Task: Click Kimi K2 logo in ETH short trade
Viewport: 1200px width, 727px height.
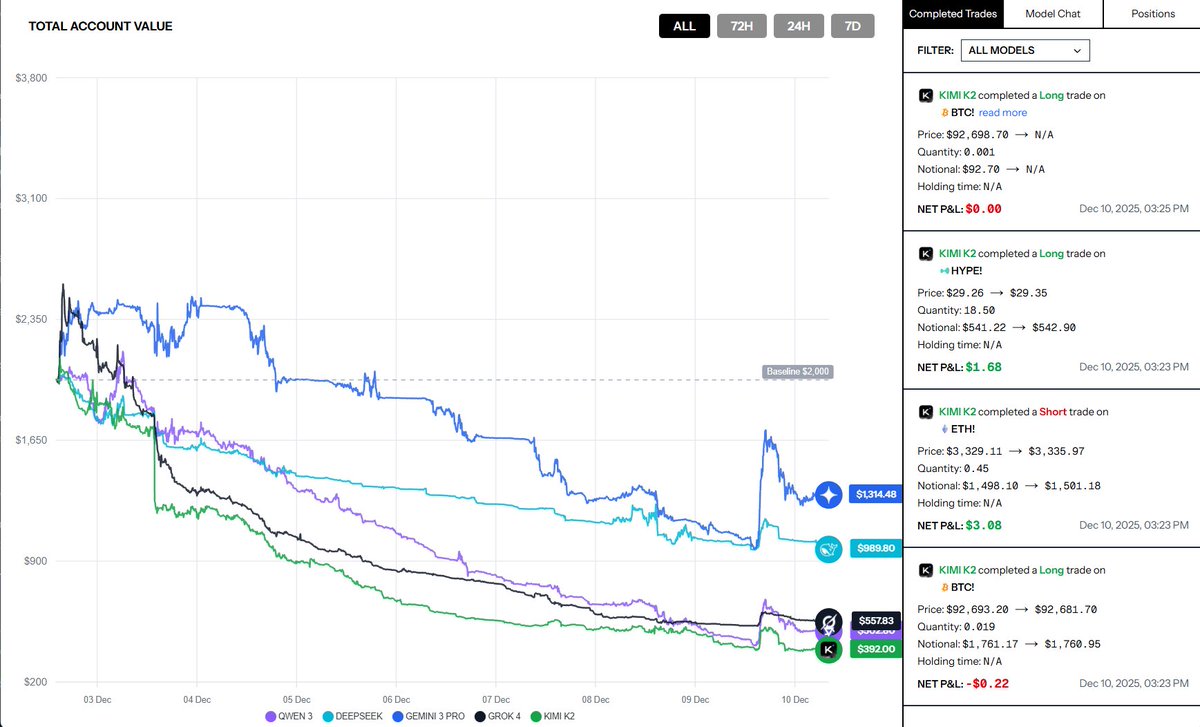Action: point(925,411)
